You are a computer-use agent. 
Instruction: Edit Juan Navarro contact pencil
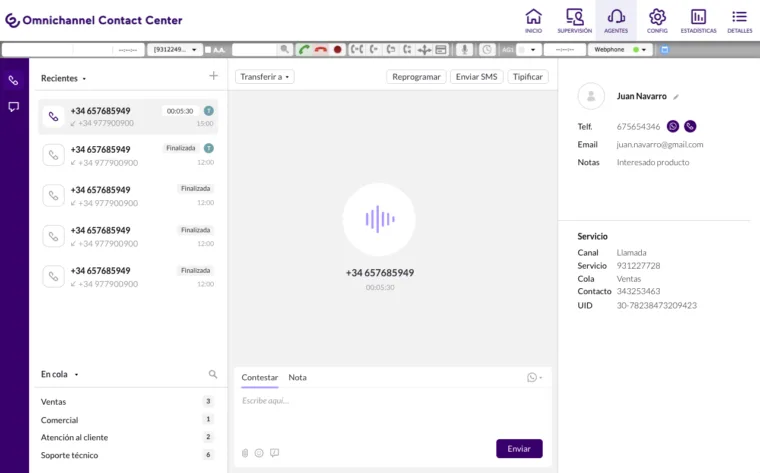676,97
